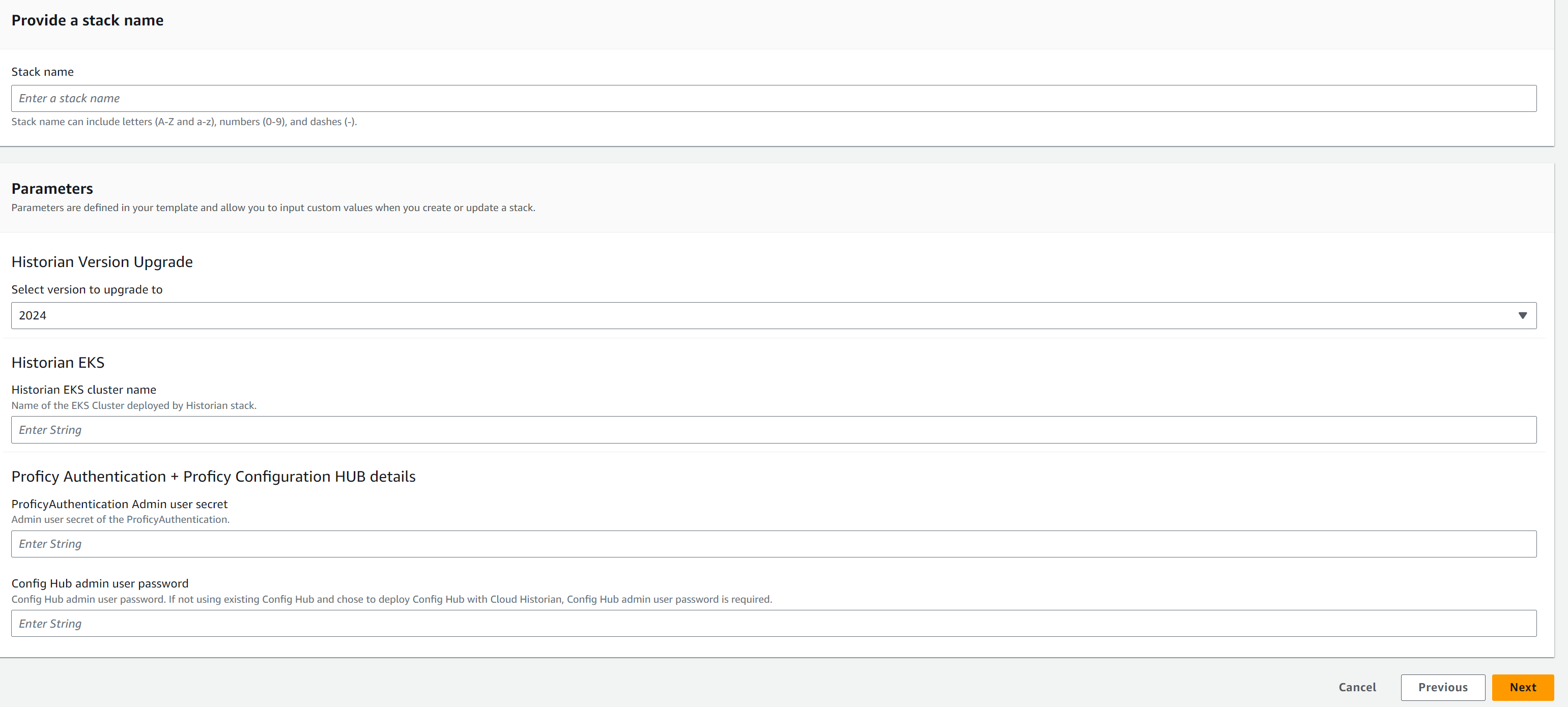Click the 'Provide a stack name' heading
The height and width of the screenshot is (707, 1568).
pyautogui.click(x=88, y=21)
